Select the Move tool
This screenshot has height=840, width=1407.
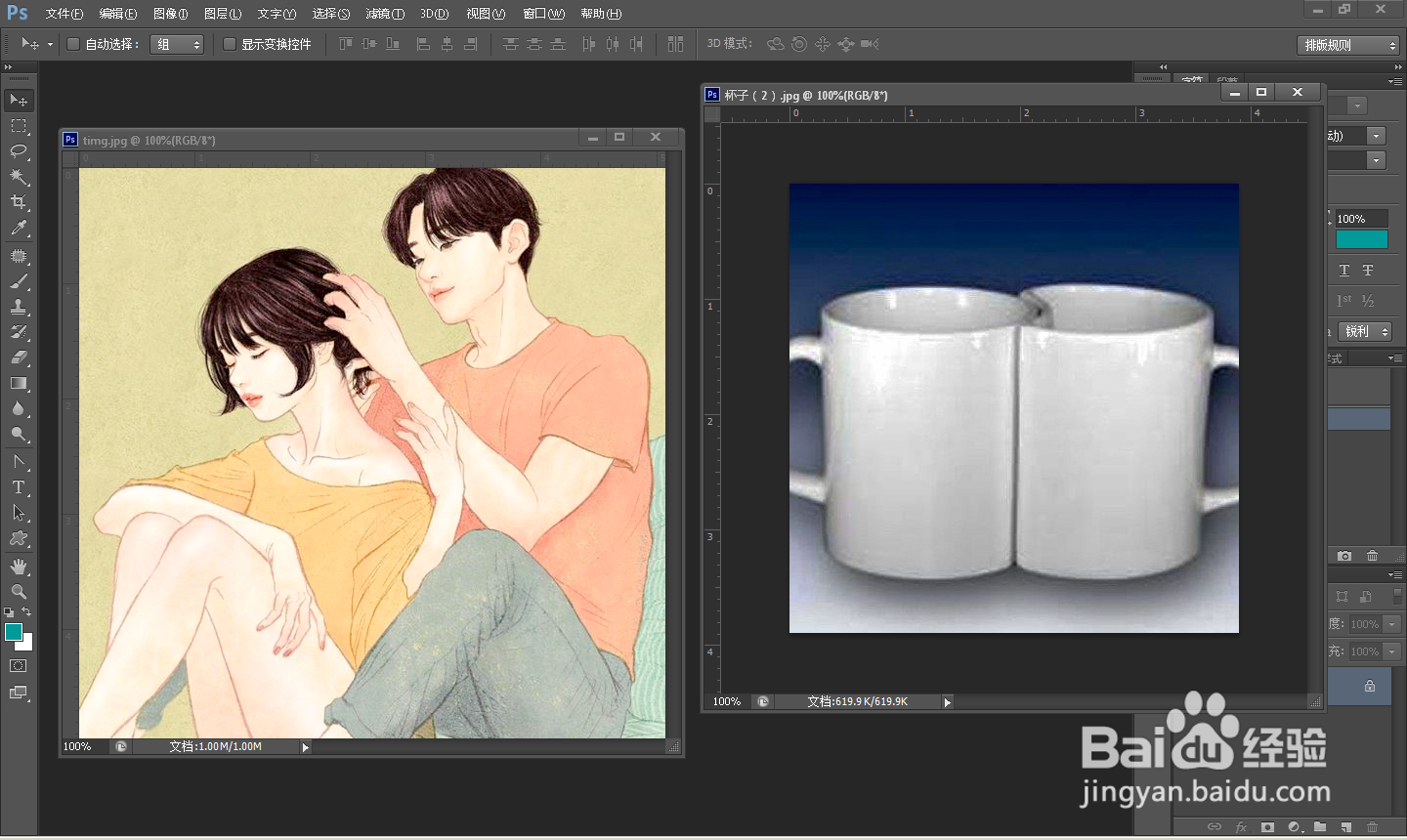click(x=19, y=101)
